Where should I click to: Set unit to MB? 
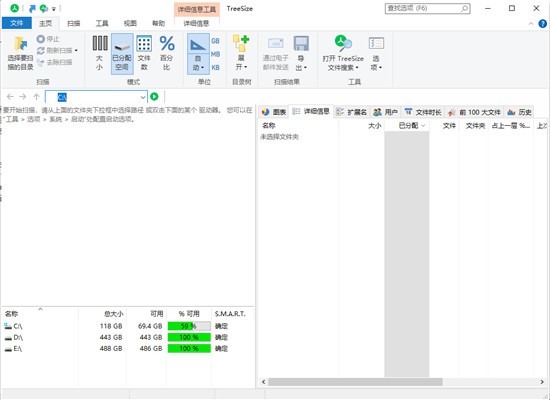click(215, 54)
